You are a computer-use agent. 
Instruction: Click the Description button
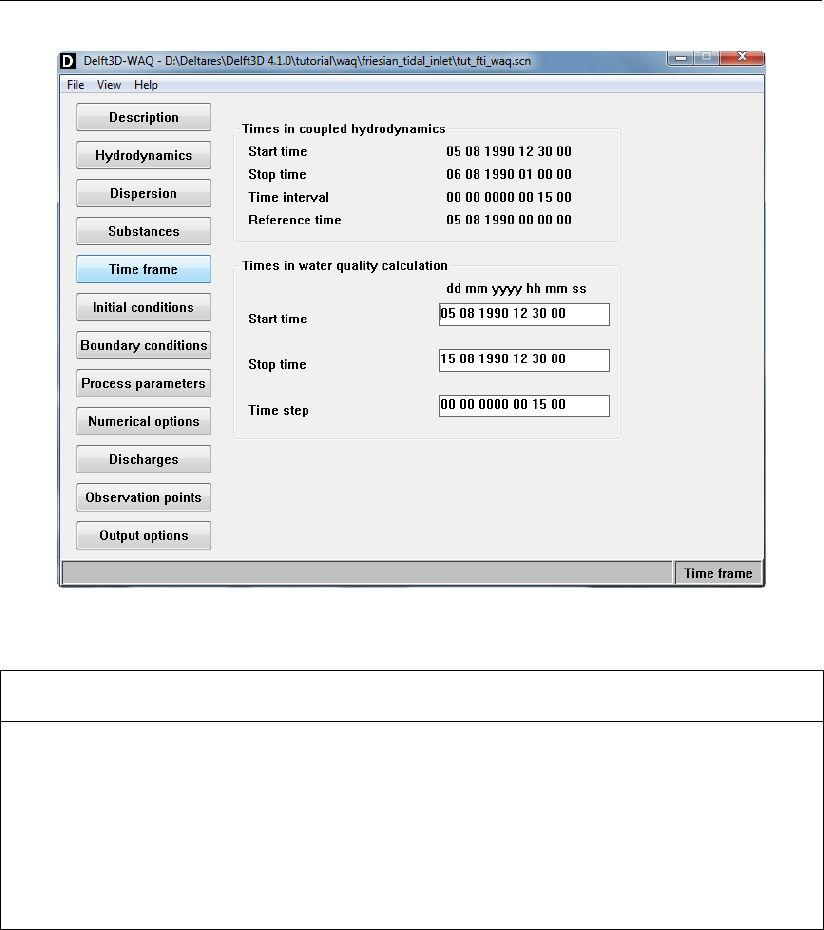pos(144,117)
